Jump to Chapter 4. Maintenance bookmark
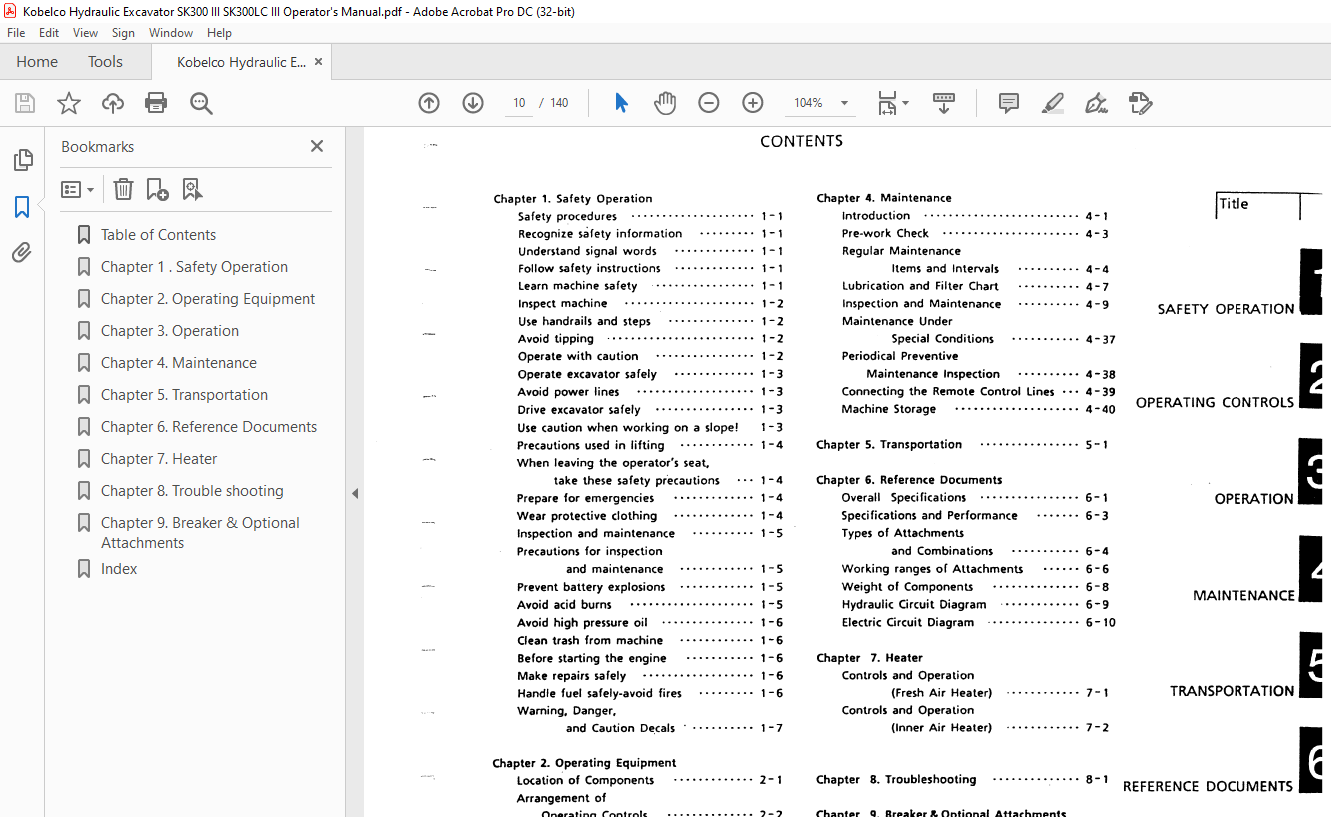 click(x=179, y=363)
